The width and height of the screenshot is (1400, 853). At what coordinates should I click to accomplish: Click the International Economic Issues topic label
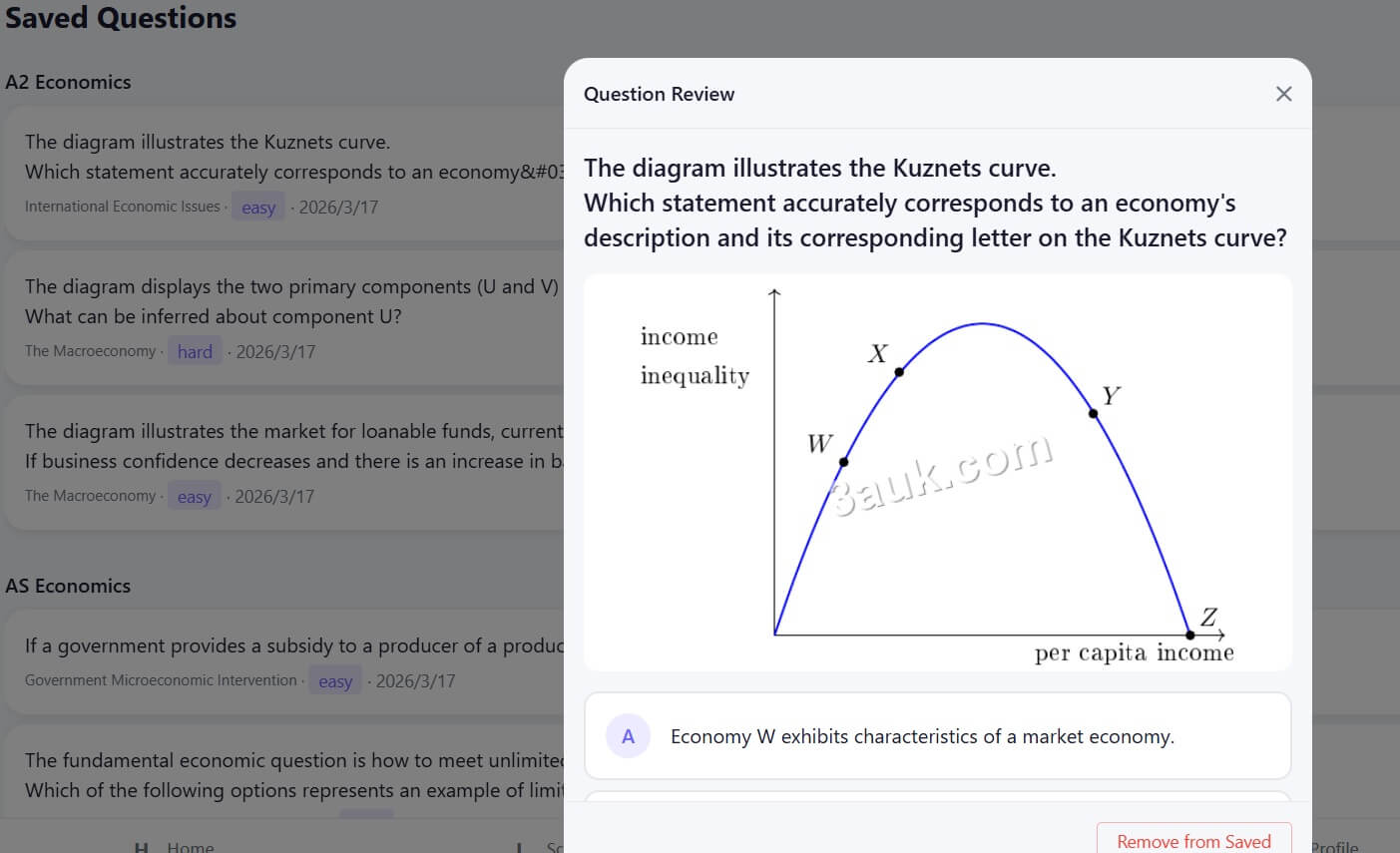pos(122,207)
